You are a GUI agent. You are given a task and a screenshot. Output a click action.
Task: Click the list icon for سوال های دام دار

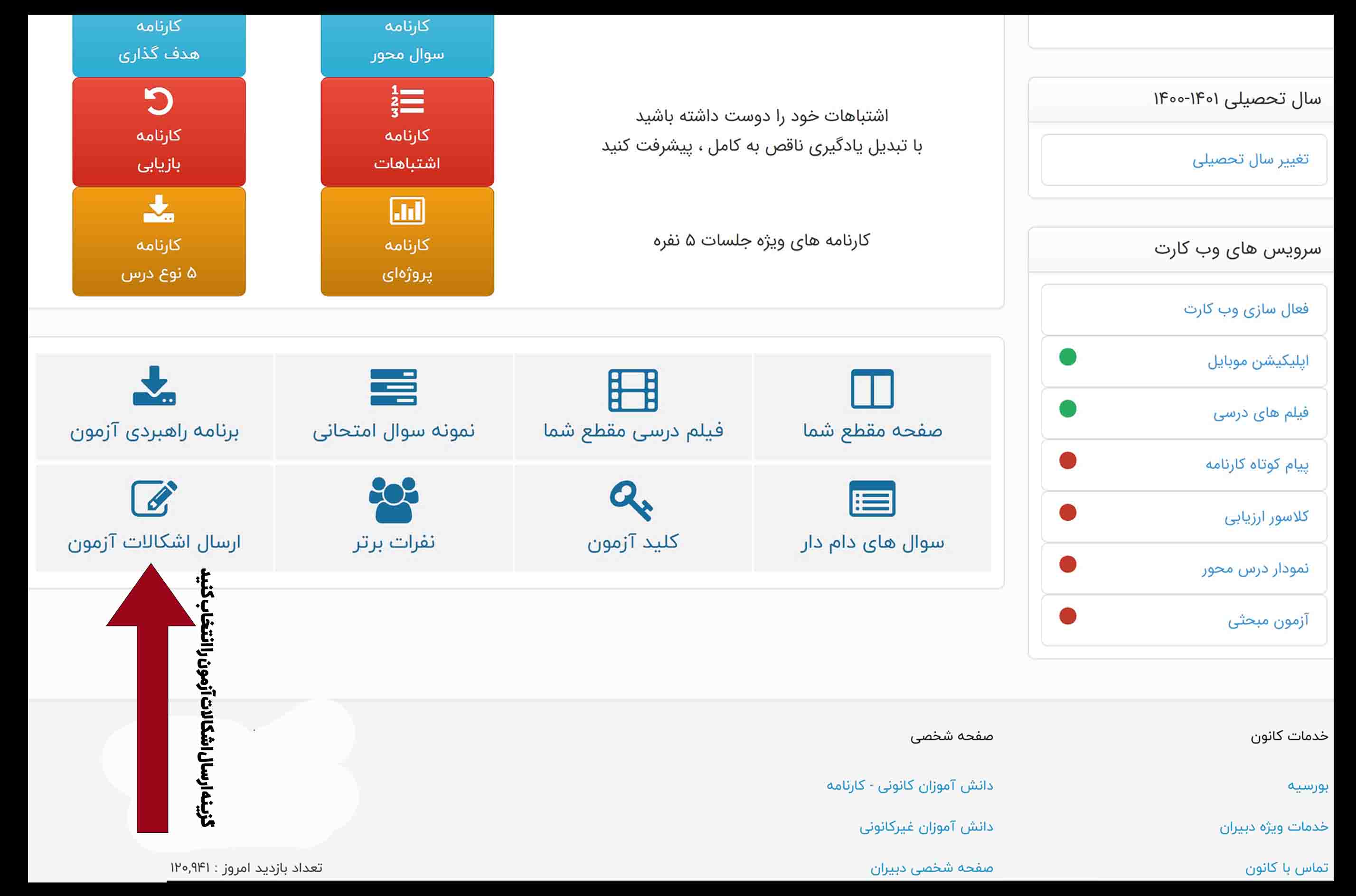[x=872, y=498]
